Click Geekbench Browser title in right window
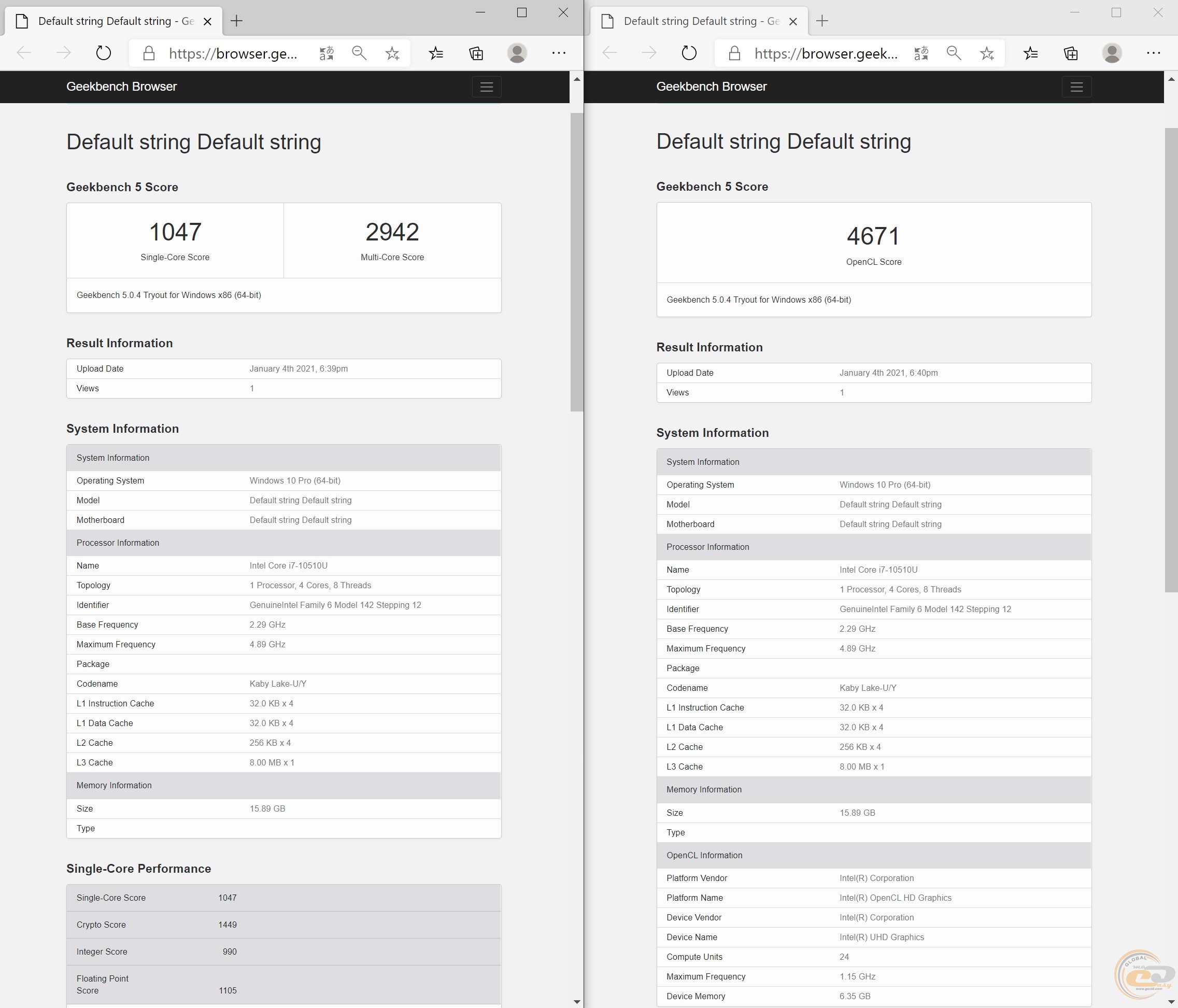This screenshot has height=1008, width=1178. (x=711, y=87)
